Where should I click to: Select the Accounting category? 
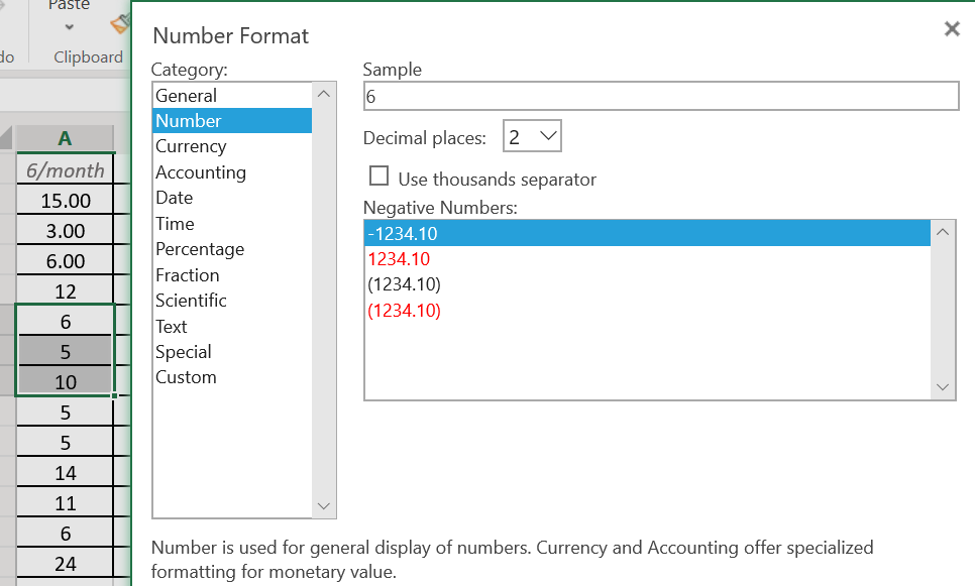coord(201,172)
